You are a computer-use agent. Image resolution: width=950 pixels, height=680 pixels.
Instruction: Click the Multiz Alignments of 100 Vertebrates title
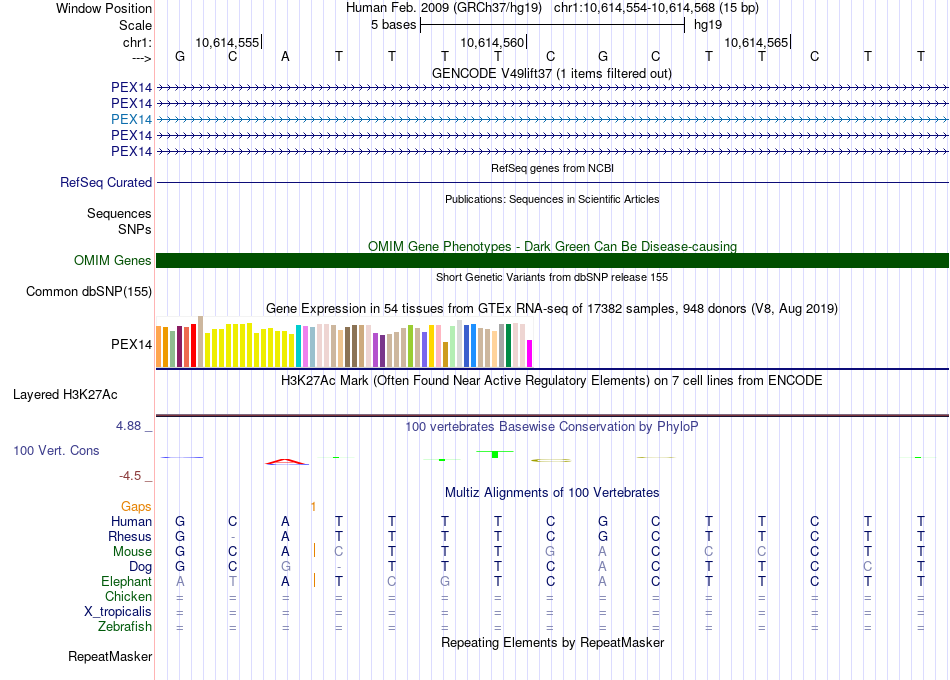551,493
